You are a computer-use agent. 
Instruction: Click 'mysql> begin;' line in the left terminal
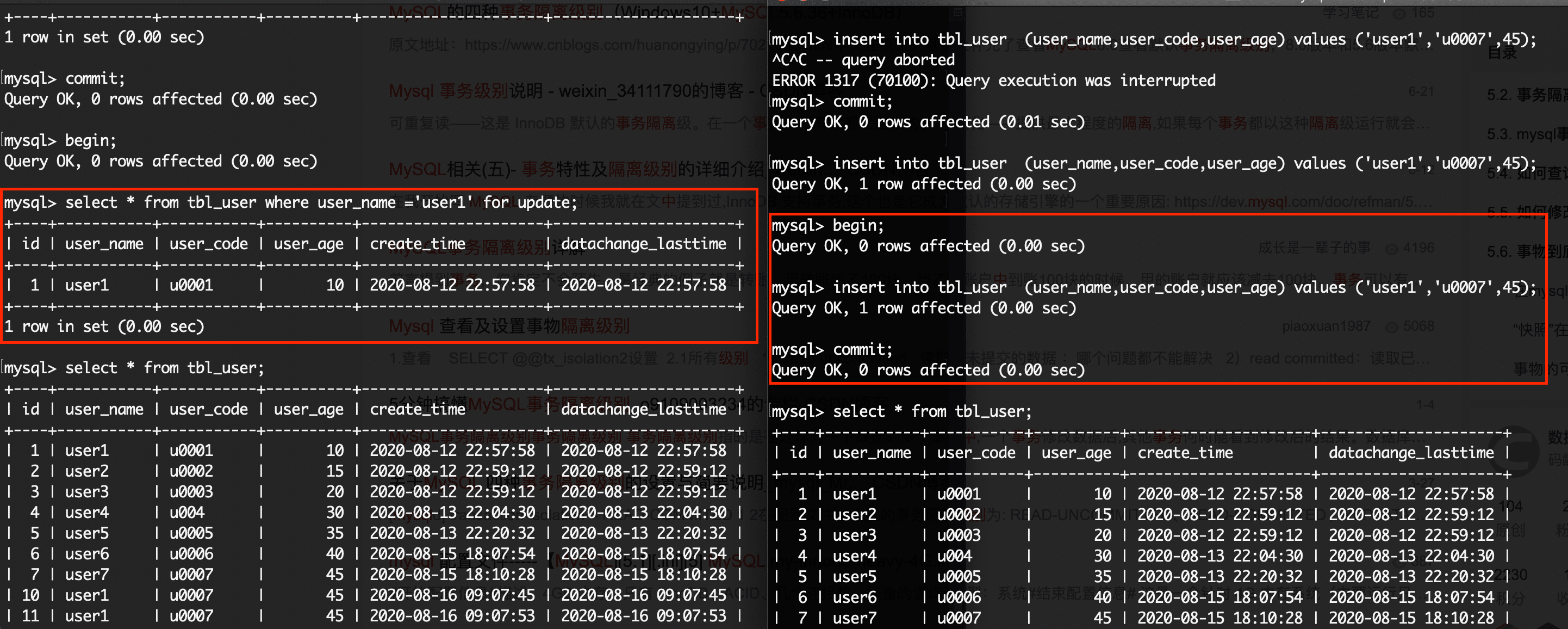(x=60, y=141)
